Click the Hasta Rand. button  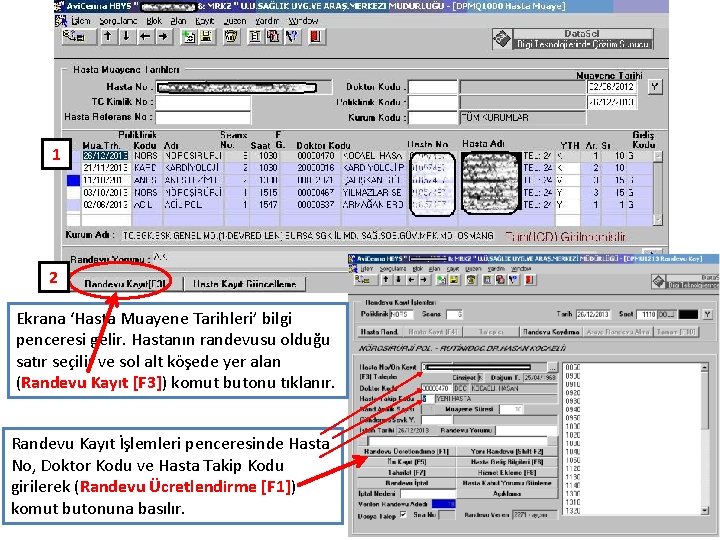(380, 332)
